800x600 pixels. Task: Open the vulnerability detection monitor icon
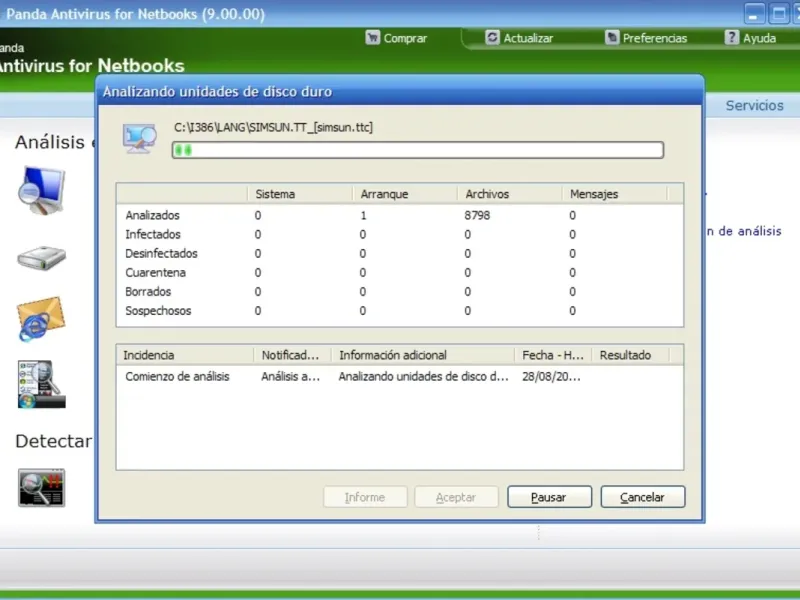coord(41,488)
